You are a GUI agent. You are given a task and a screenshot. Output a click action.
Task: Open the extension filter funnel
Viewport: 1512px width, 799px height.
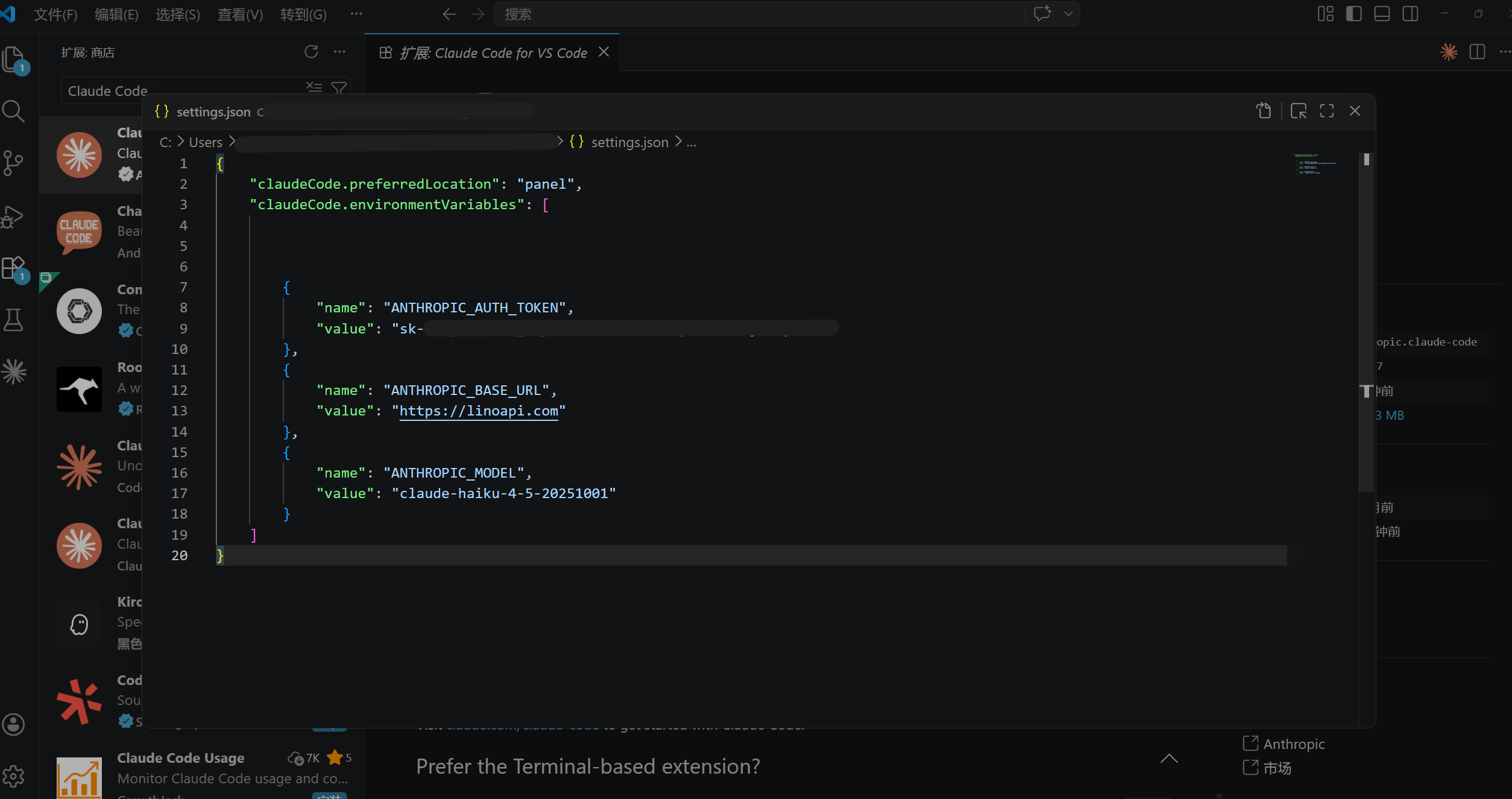339,88
